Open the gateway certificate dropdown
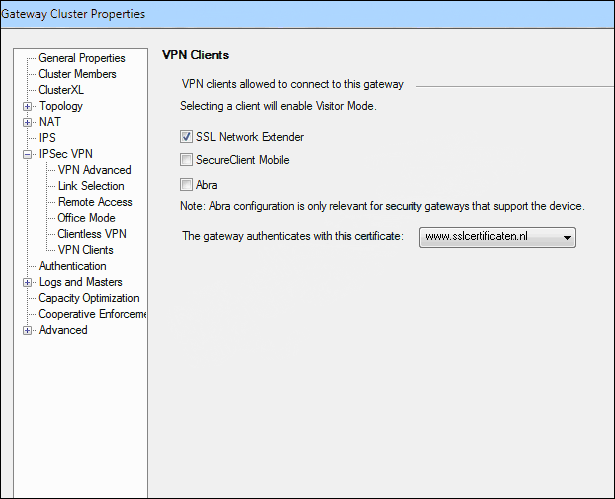This screenshot has width=615, height=499. tap(497, 237)
